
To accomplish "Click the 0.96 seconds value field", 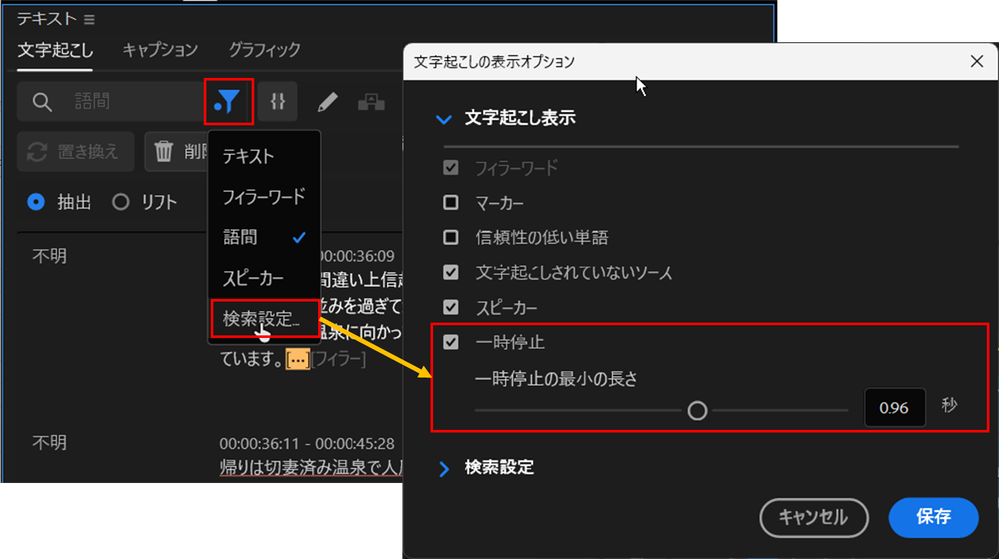I will pos(895,407).
